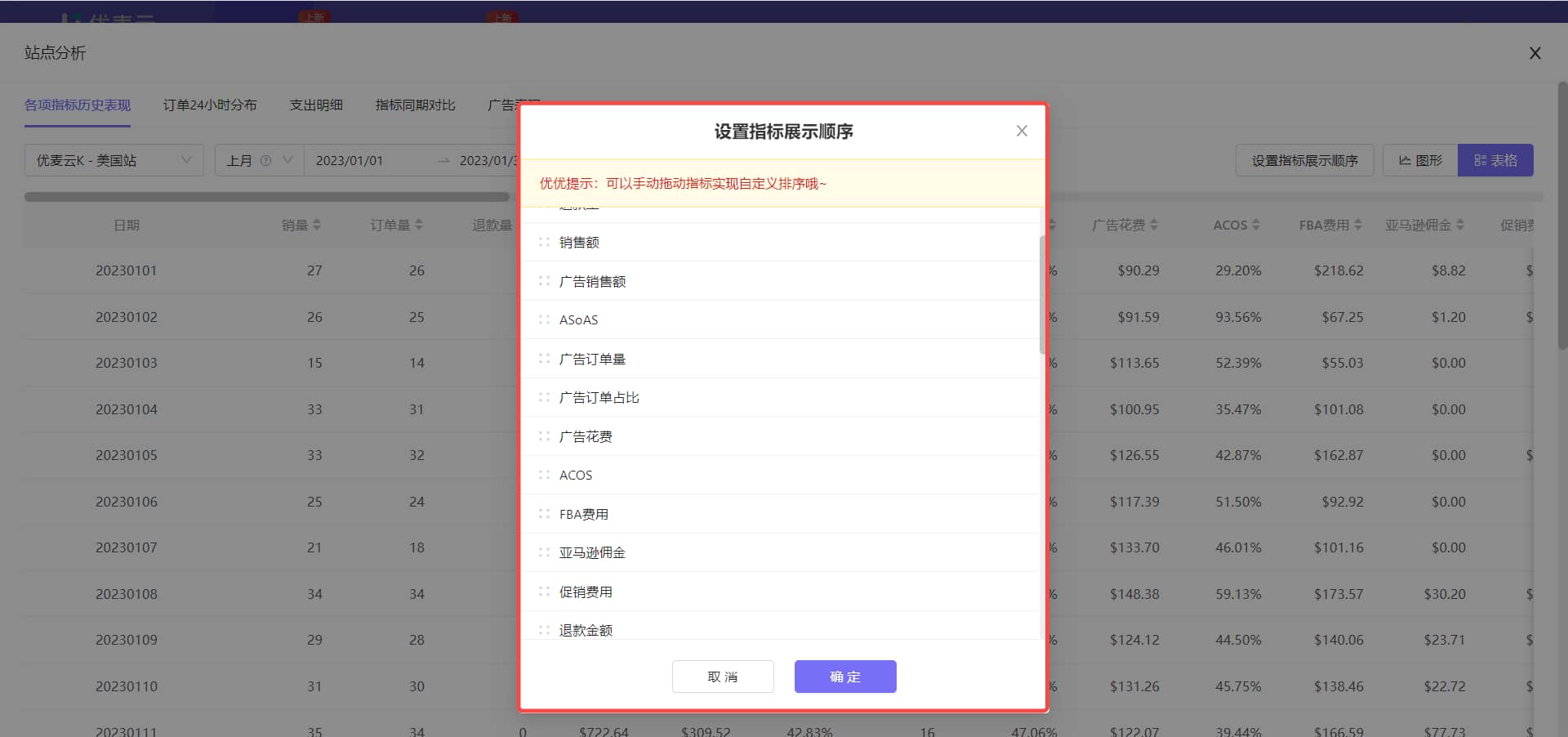
Task: Click drag handle icon beside 广告订单量
Action: click(x=544, y=359)
